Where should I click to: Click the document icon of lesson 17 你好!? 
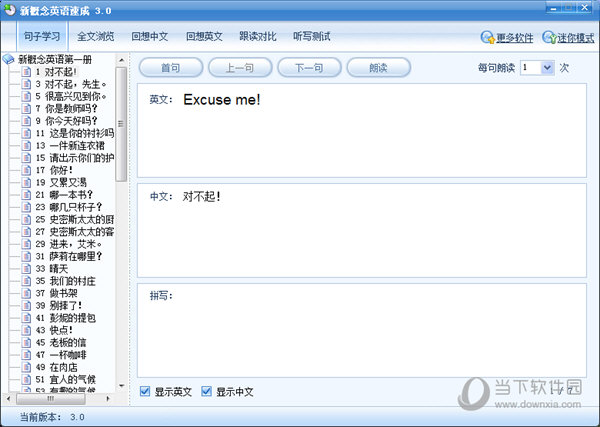(26, 170)
